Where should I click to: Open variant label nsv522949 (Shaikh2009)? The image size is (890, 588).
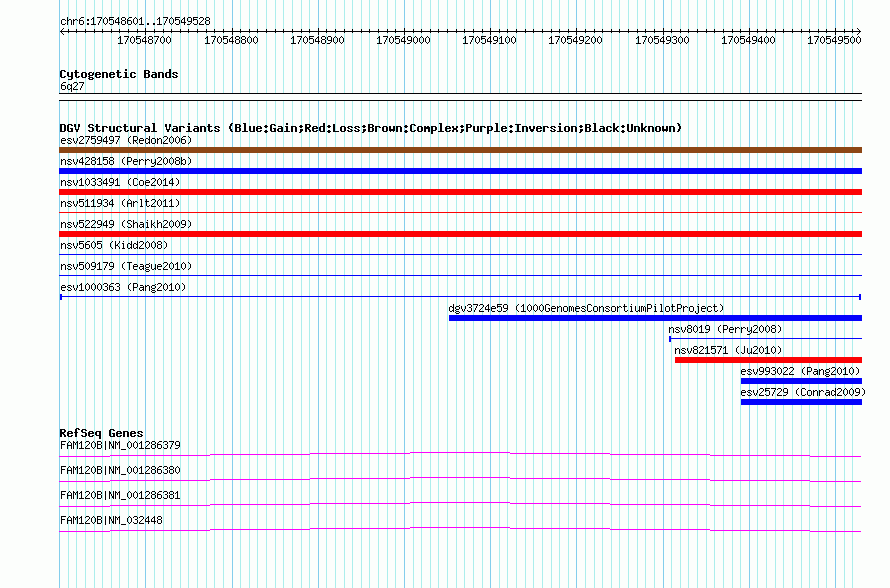point(126,224)
